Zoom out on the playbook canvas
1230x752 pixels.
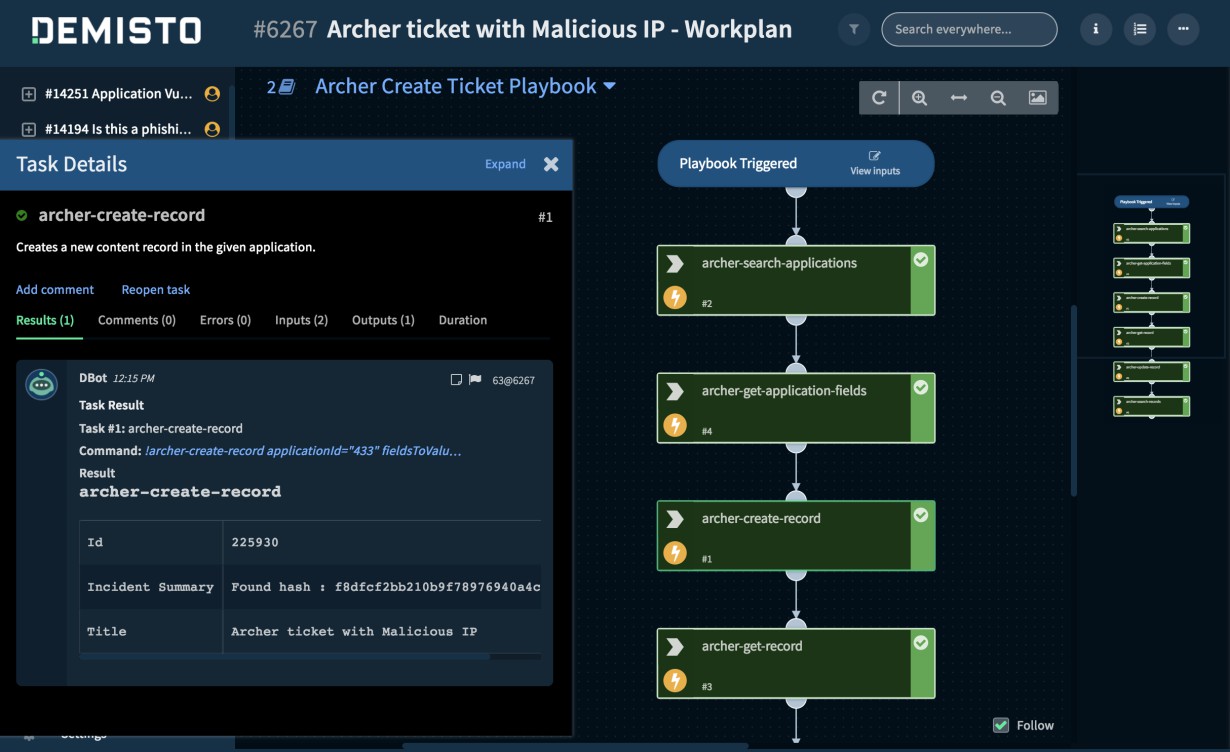[x=998, y=98]
